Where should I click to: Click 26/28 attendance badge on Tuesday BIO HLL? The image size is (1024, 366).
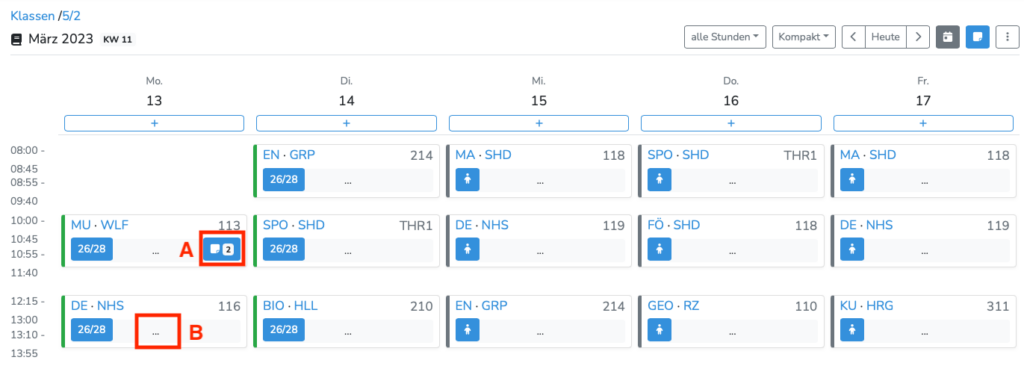(x=283, y=330)
